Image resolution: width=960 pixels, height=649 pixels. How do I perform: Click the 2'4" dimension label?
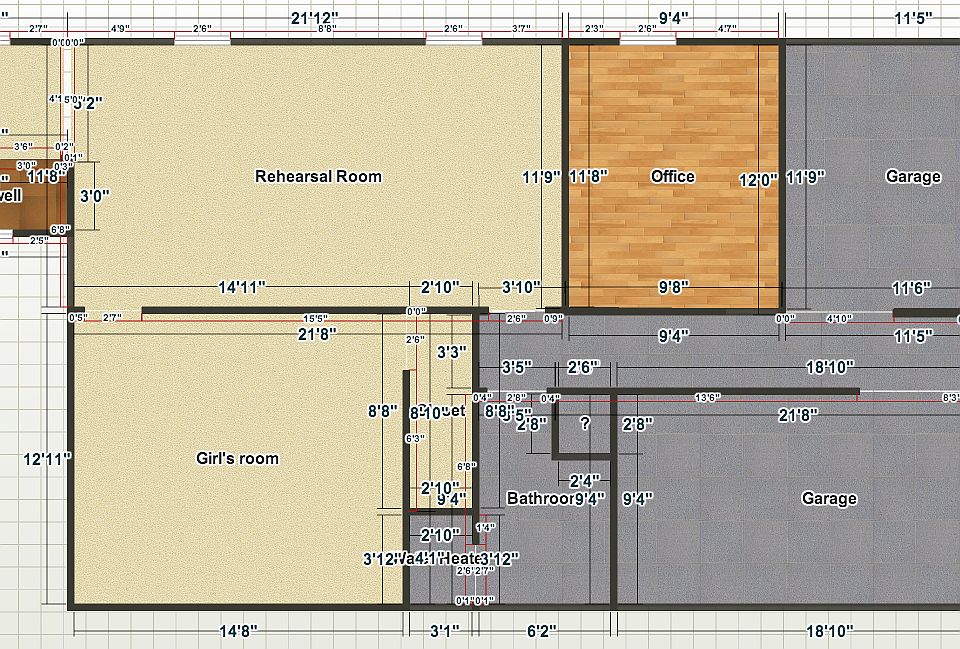(584, 480)
